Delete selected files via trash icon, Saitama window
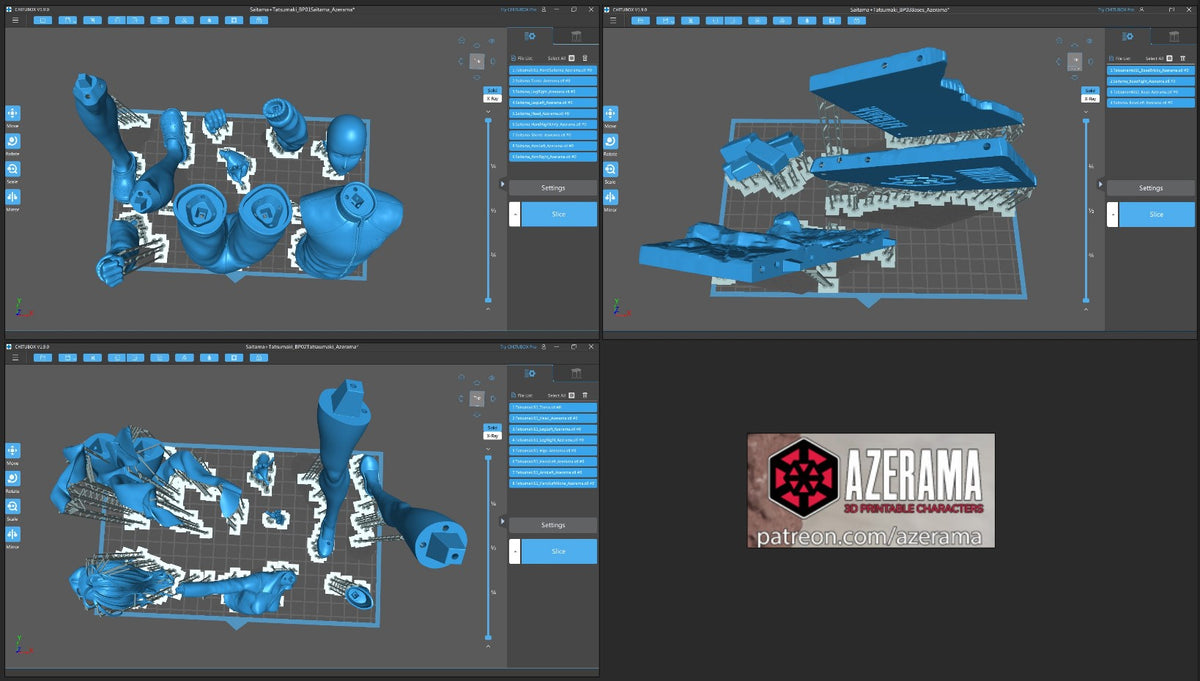1200x681 pixels. point(585,58)
